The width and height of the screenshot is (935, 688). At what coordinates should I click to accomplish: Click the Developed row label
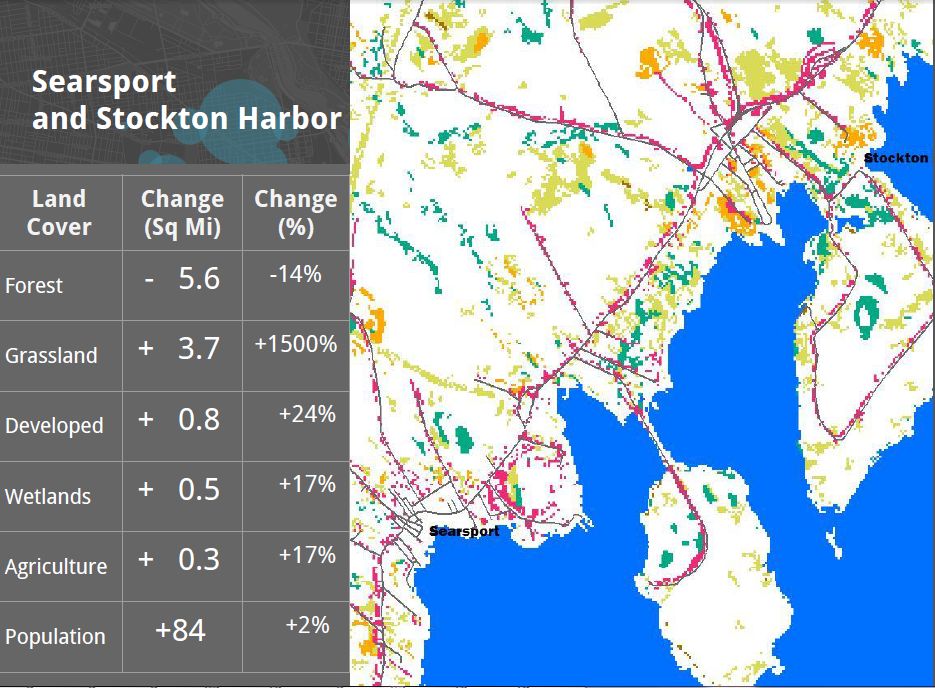tap(54, 426)
